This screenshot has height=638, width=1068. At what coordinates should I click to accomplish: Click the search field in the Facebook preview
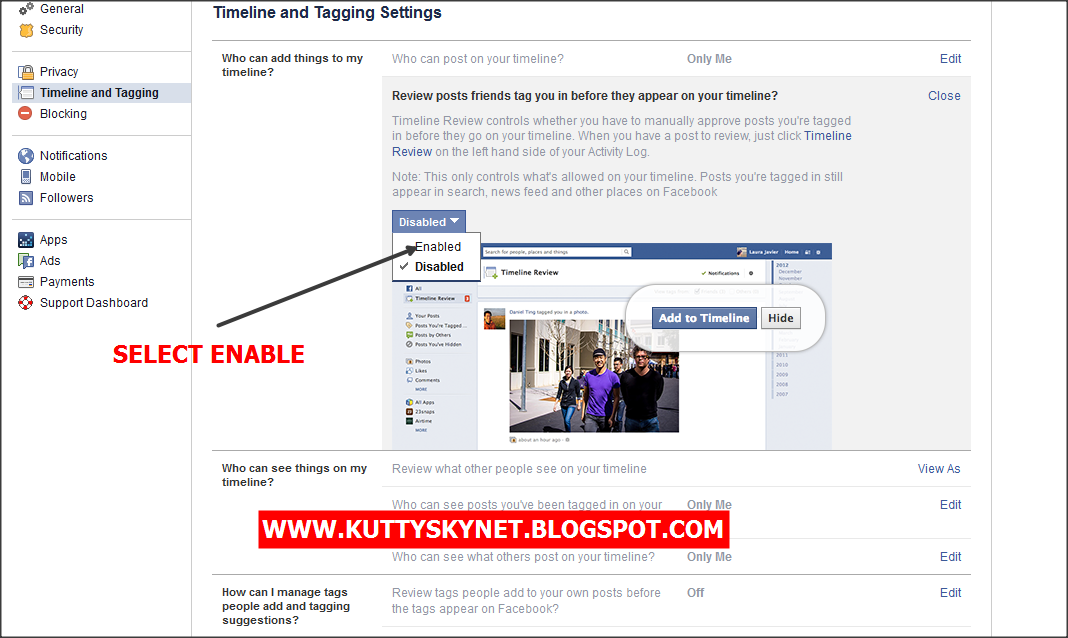coord(556,251)
